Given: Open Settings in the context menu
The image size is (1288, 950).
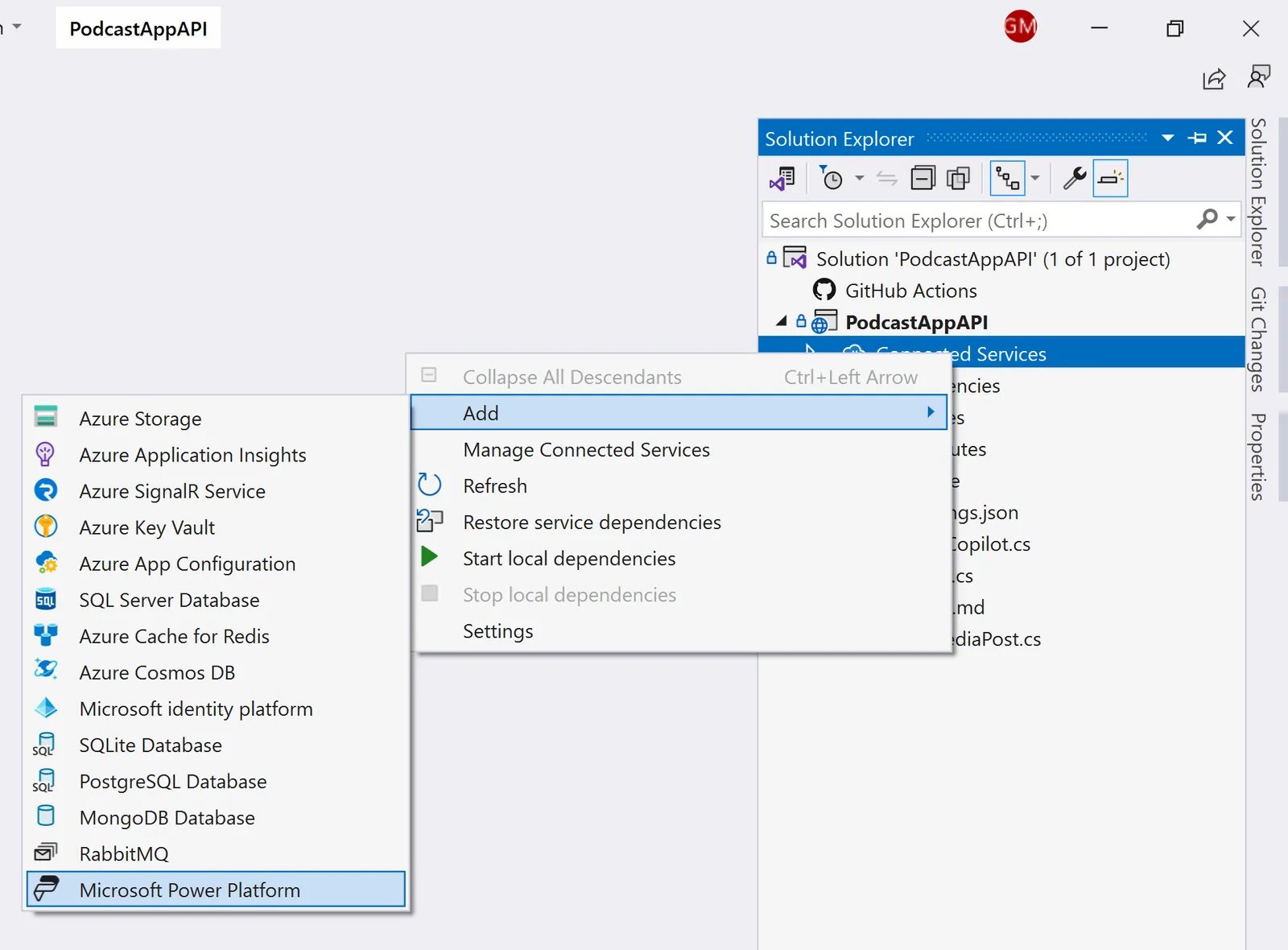Looking at the screenshot, I should point(679,630).
